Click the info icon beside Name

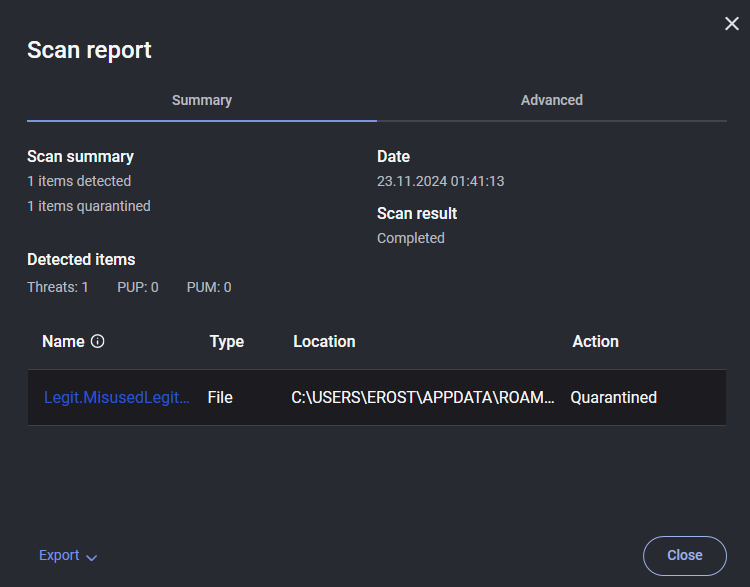pyautogui.click(x=98, y=342)
